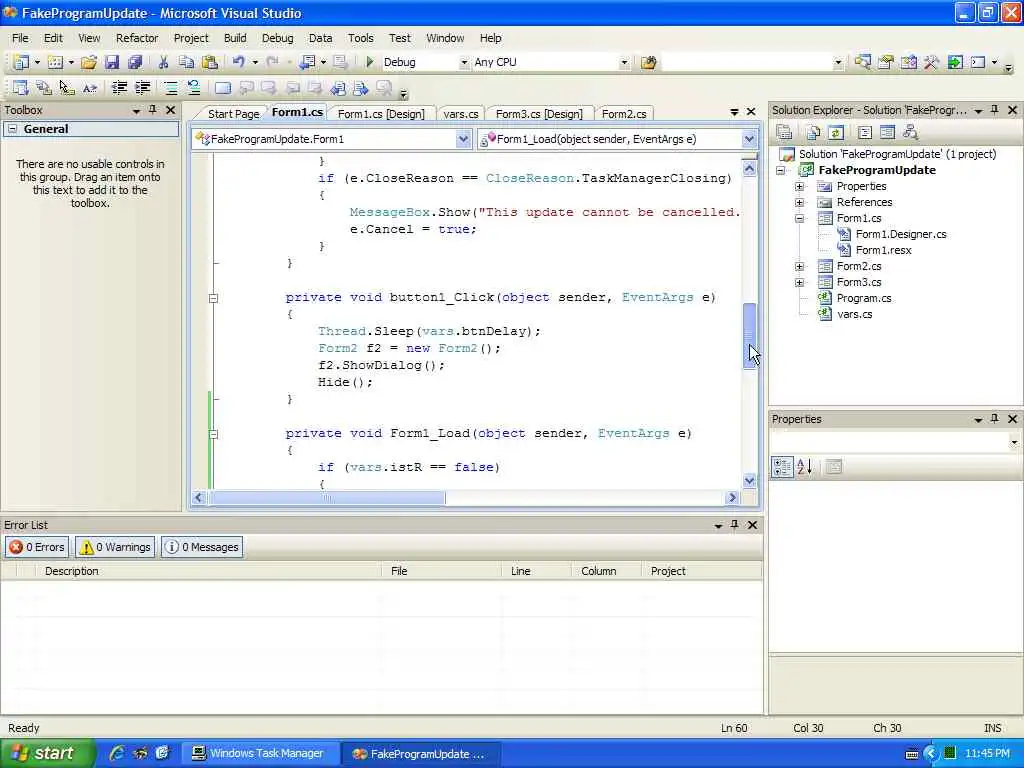Click Refresh in Solution Explorer toolbar
Viewport: 1024px width, 768px height.
[835, 133]
